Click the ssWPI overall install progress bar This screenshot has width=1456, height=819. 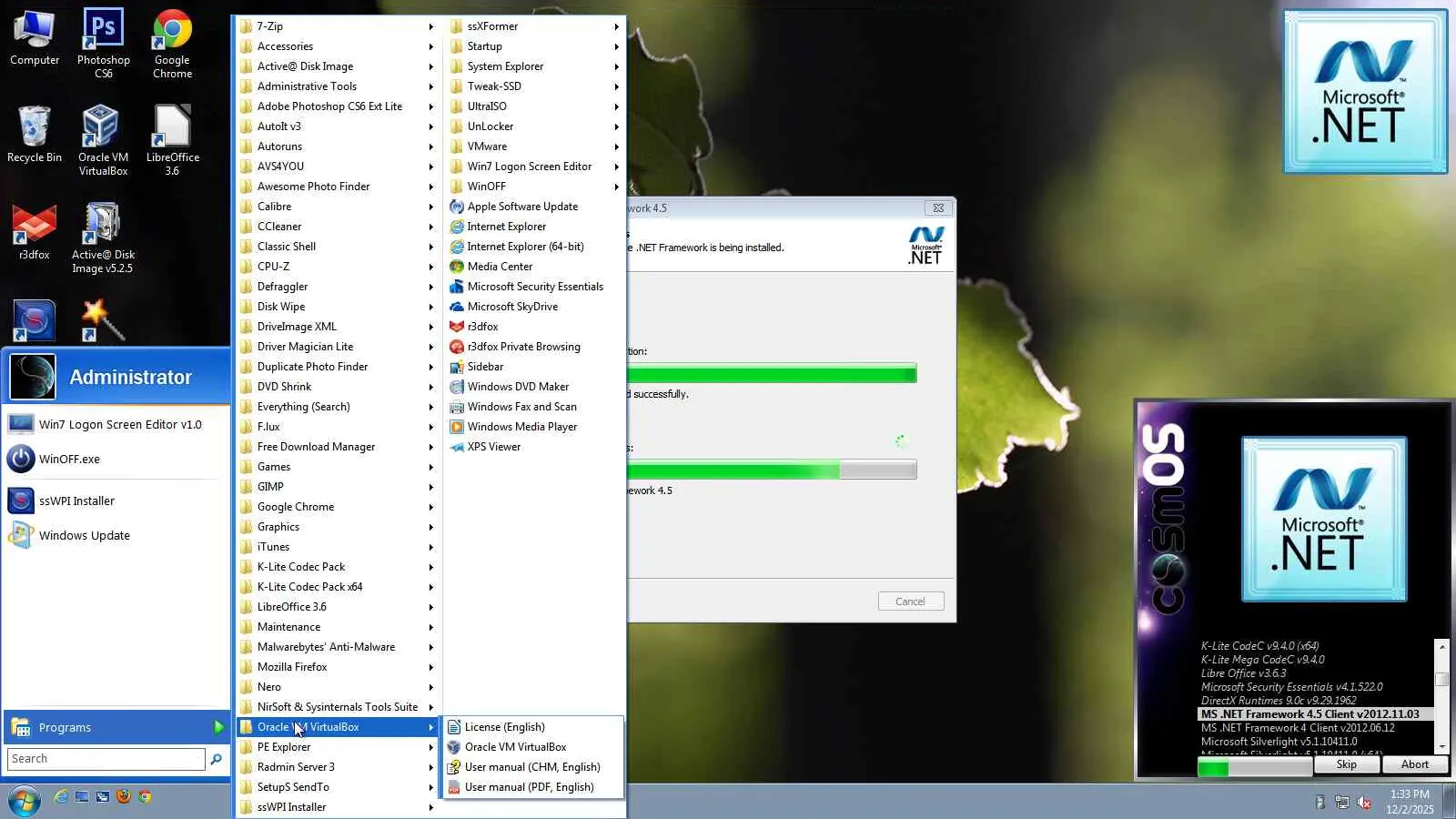click(1255, 768)
